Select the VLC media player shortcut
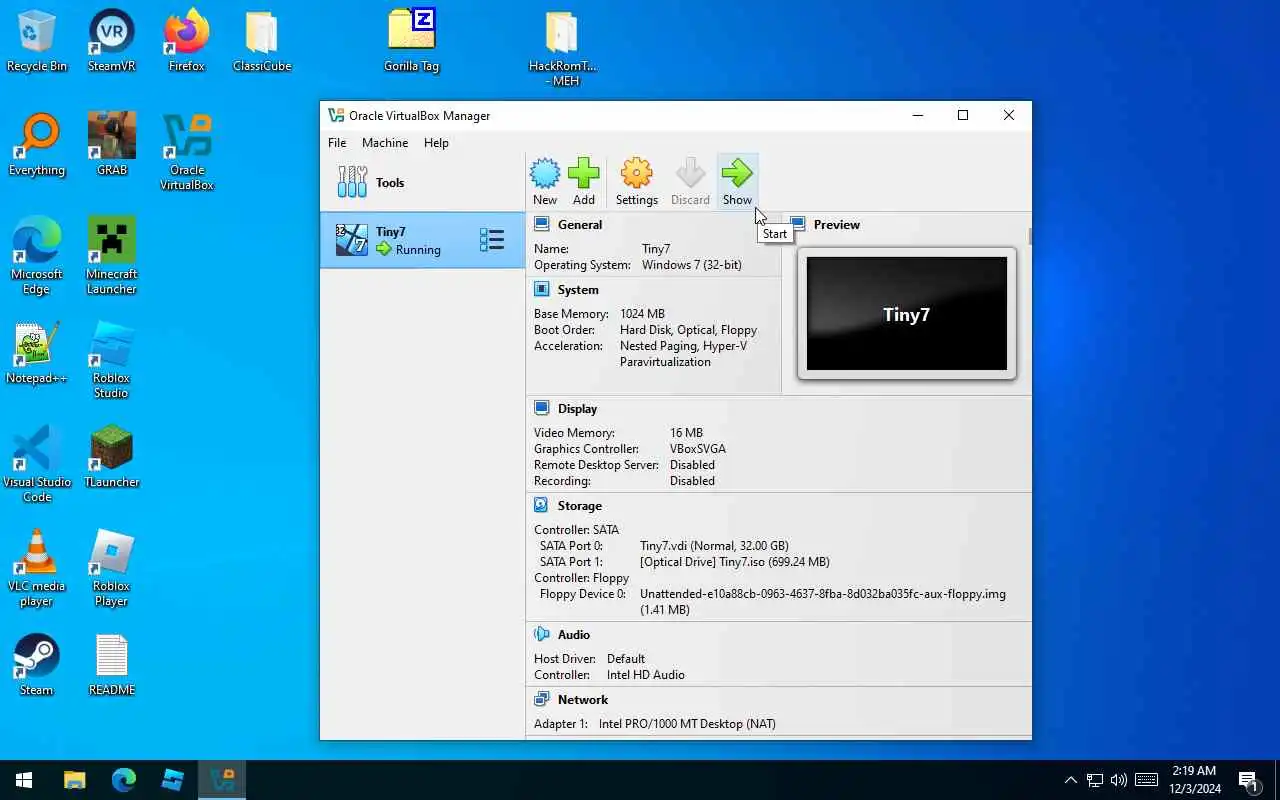This screenshot has width=1280, height=800. (x=37, y=568)
